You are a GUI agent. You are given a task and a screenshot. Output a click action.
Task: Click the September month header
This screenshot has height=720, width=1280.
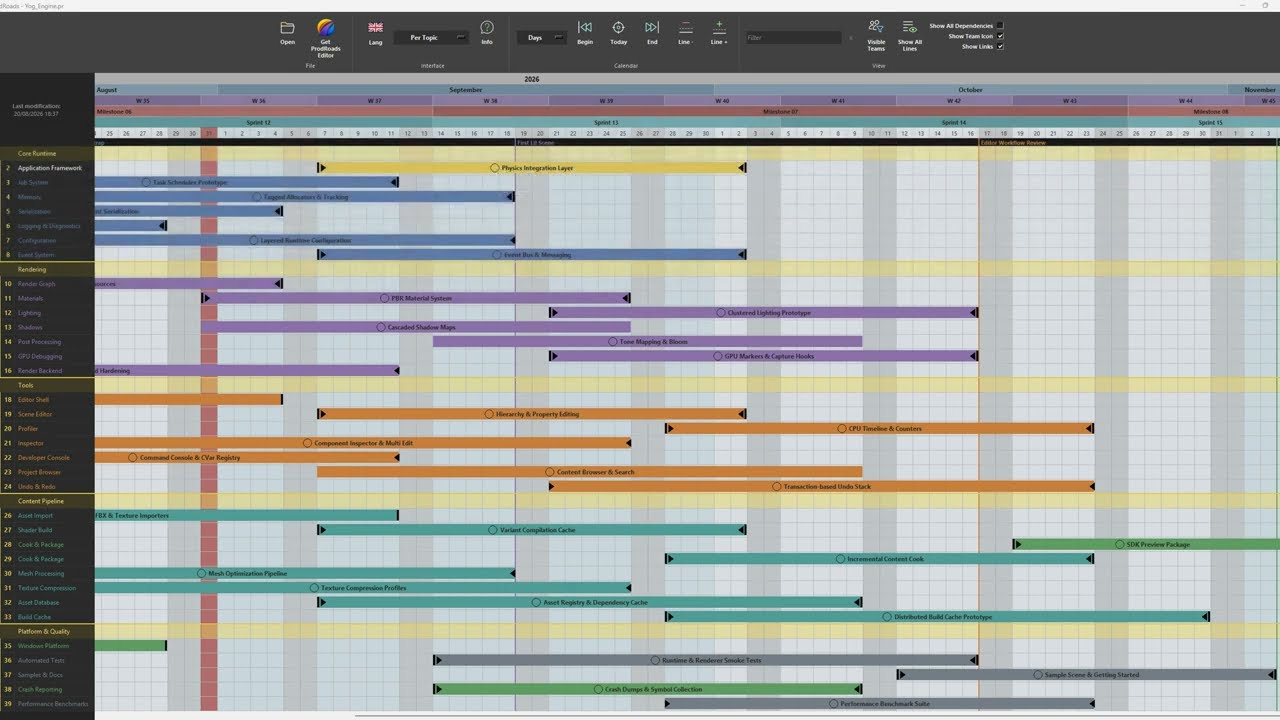(x=466, y=90)
